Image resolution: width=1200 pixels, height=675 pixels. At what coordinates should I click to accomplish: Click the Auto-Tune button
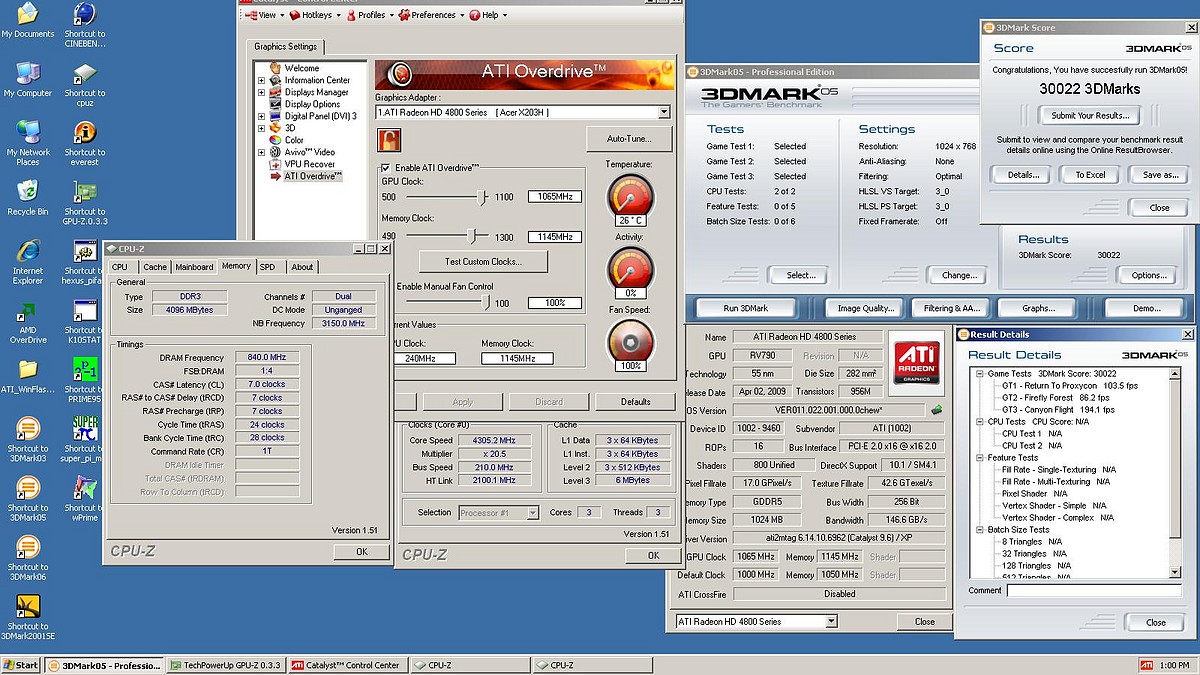click(629, 139)
